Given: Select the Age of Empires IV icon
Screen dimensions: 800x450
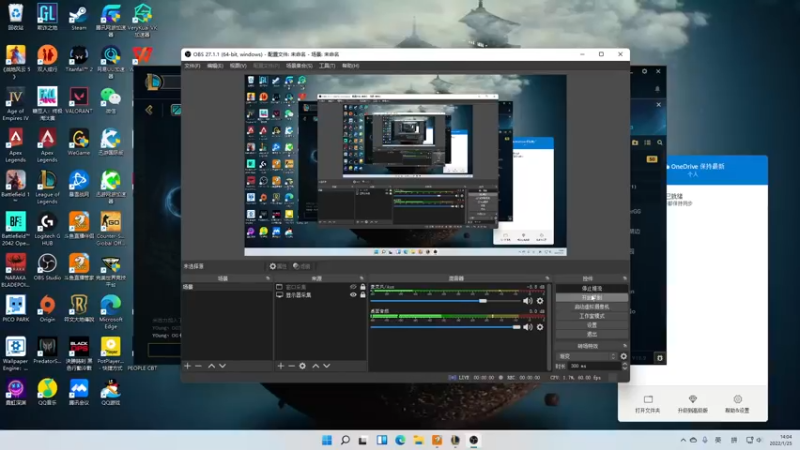Looking at the screenshot, I should click(15, 104).
